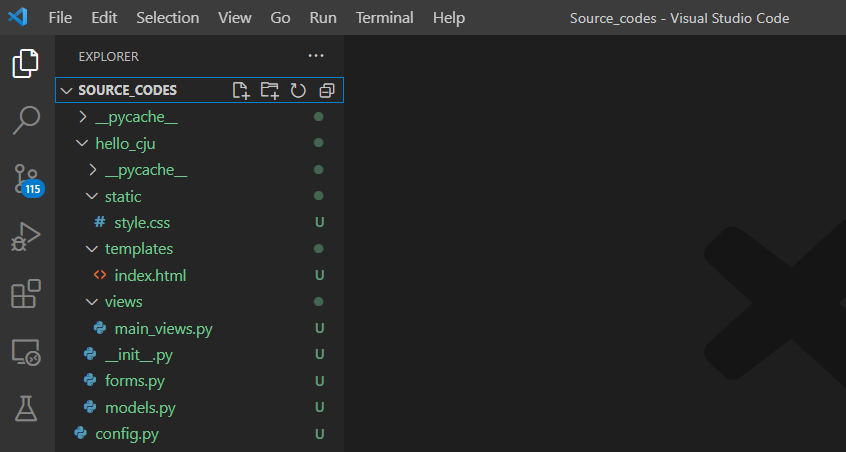
Task: Open the Extensions view
Action: coord(25,294)
